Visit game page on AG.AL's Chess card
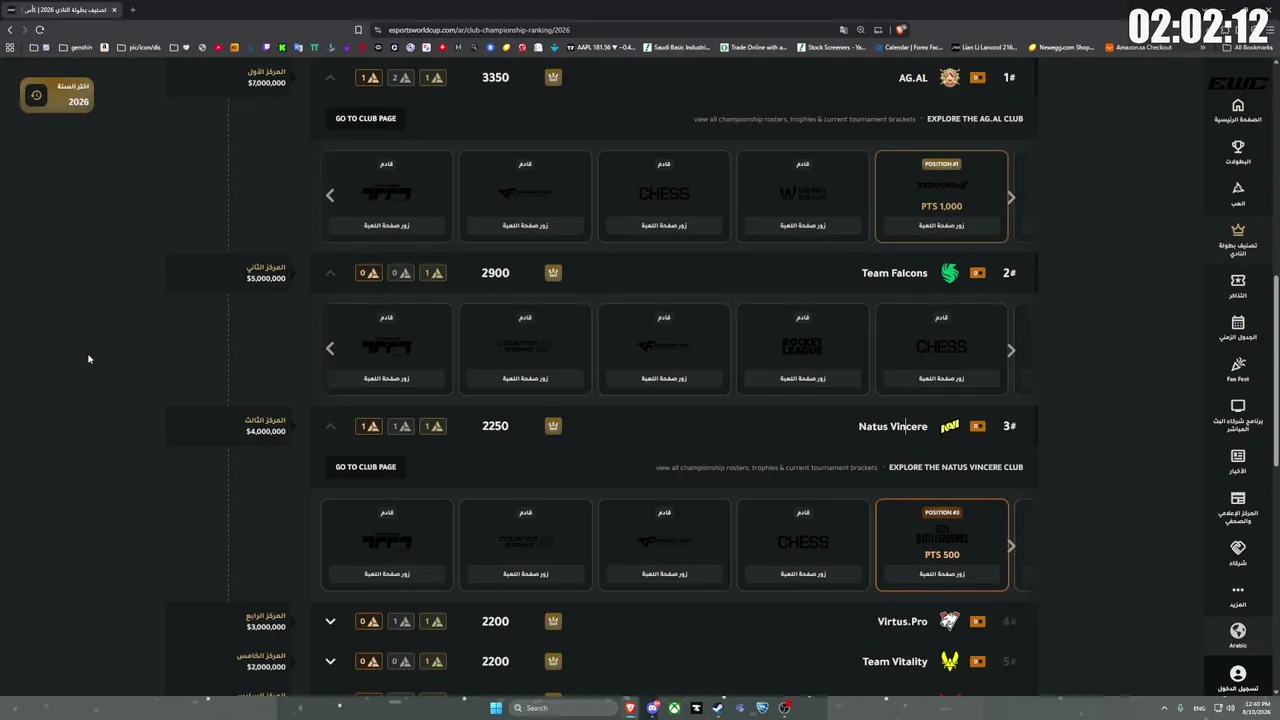1280x720 pixels. (664, 226)
